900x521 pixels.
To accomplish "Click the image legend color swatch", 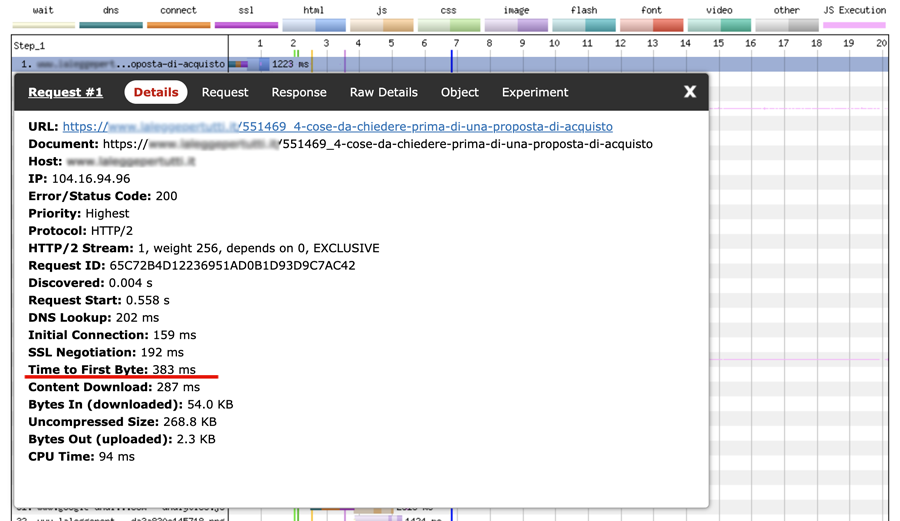I will coord(517,25).
